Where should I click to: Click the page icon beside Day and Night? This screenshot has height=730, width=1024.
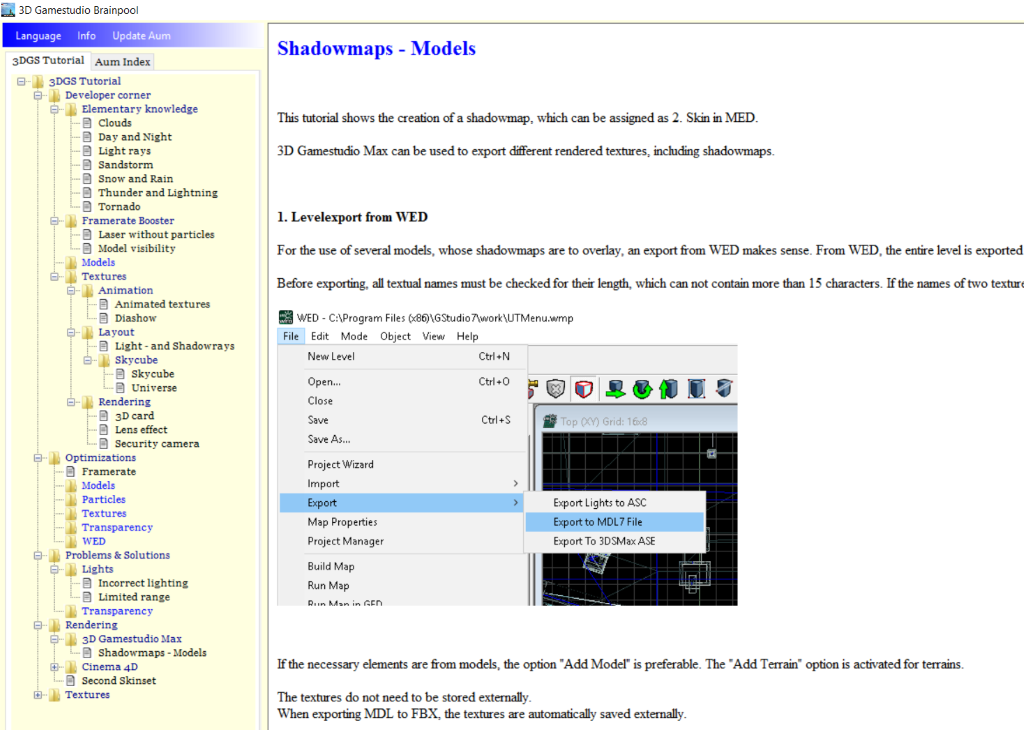click(87, 136)
